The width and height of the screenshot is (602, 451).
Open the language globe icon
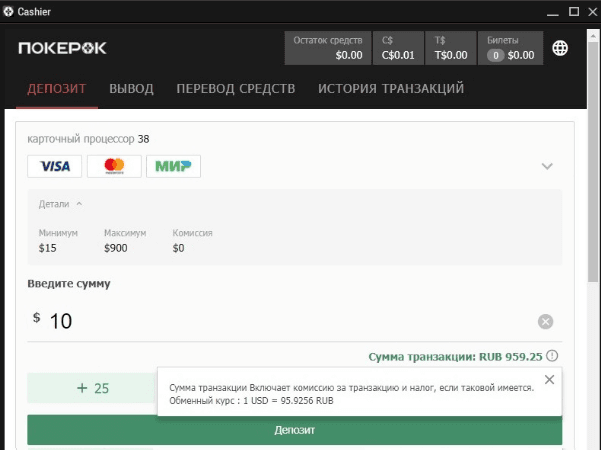click(x=560, y=48)
